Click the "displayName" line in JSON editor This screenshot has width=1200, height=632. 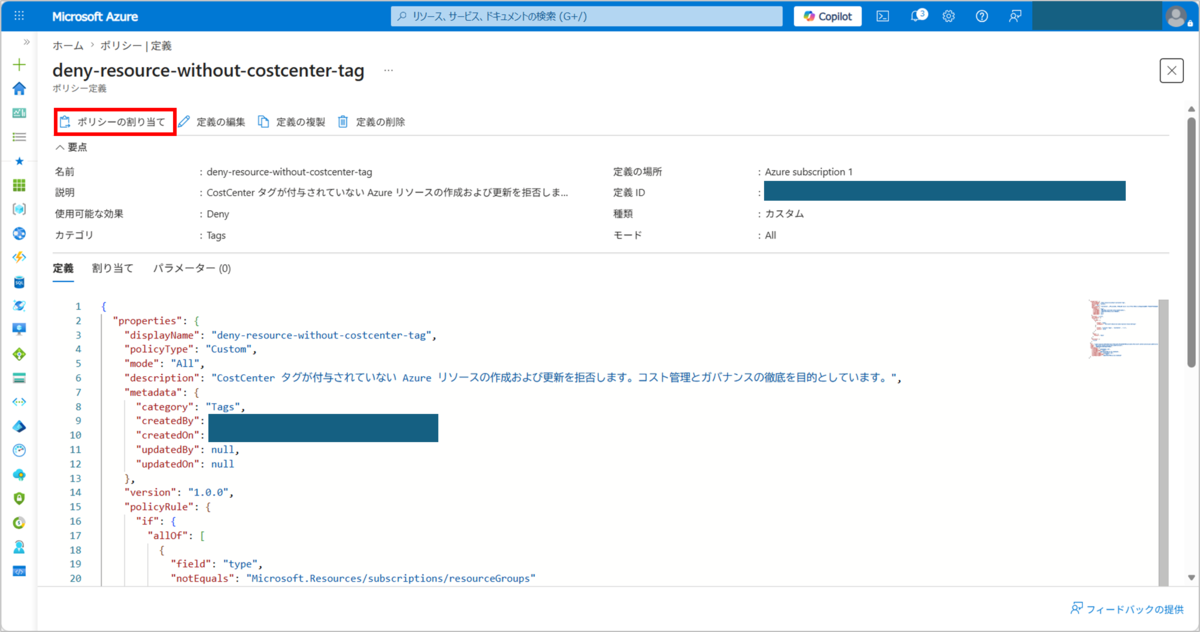tap(281, 335)
